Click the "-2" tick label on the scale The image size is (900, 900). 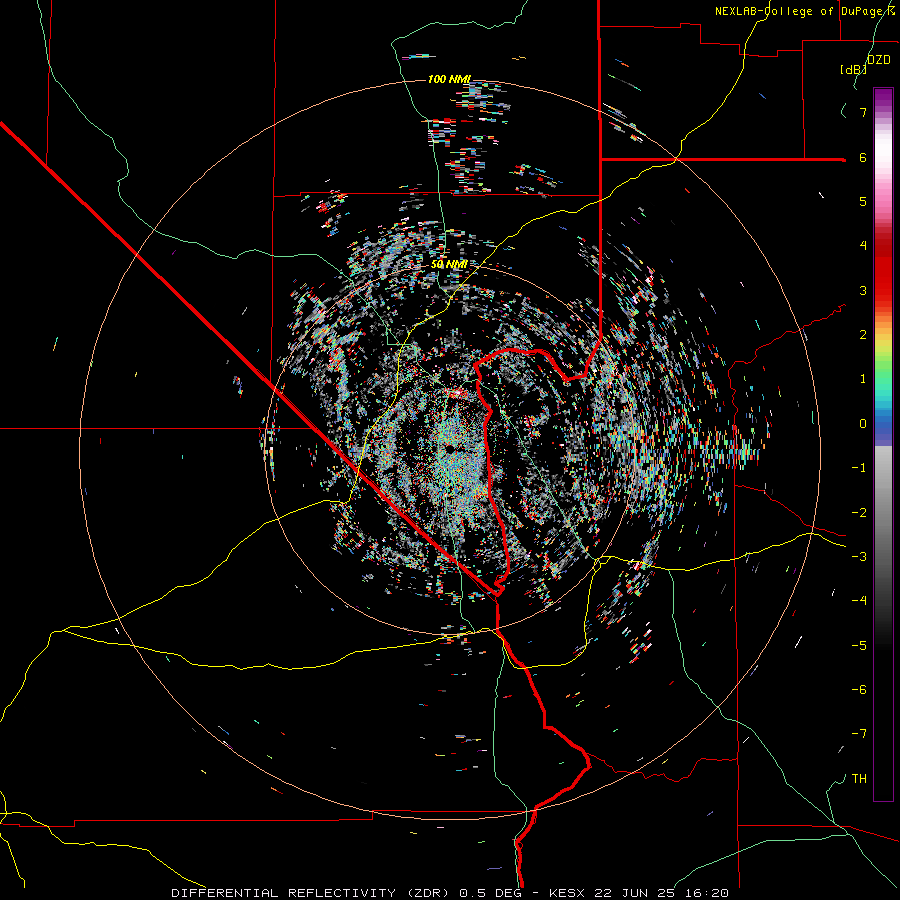tap(859, 513)
